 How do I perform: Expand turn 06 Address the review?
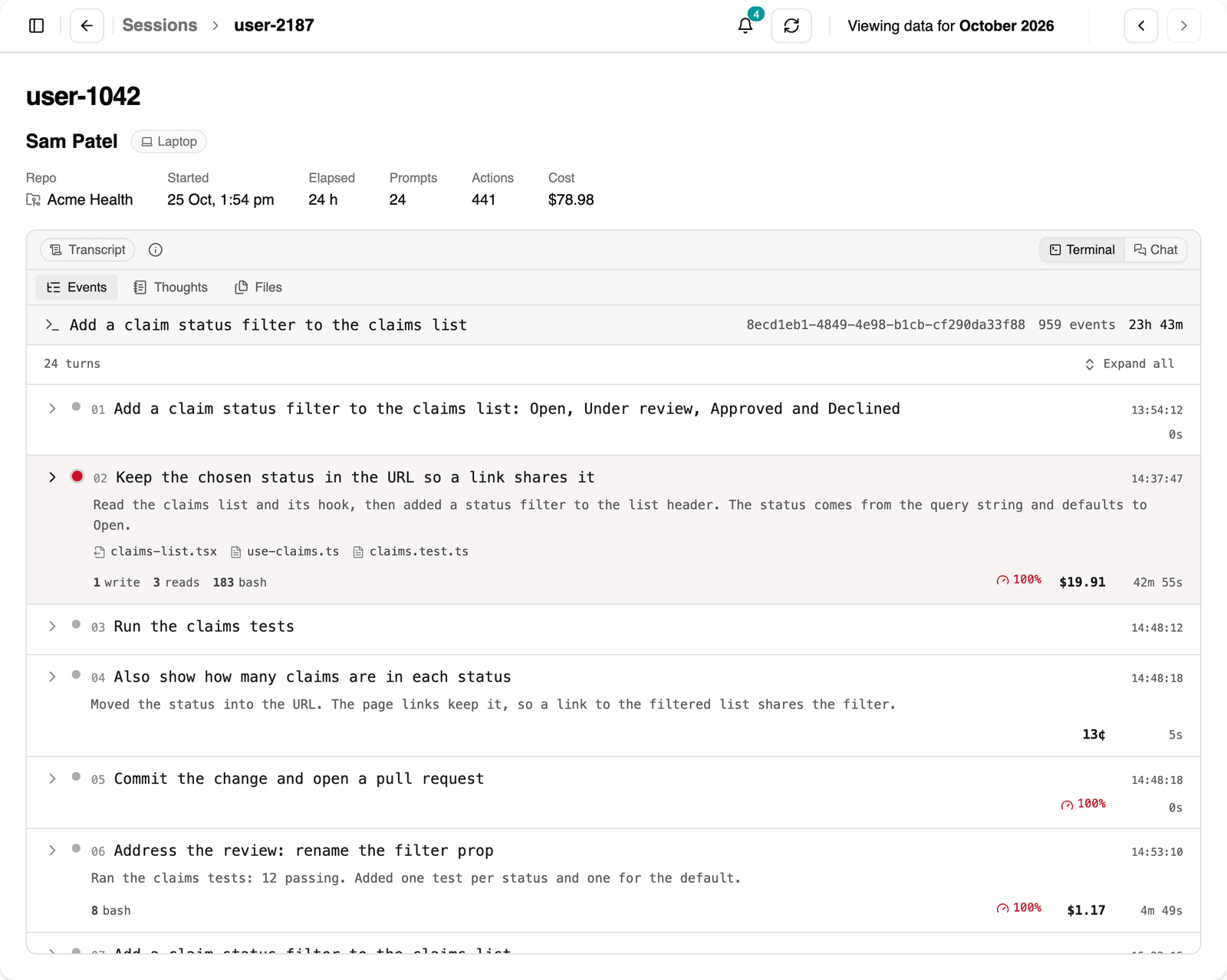click(x=52, y=850)
